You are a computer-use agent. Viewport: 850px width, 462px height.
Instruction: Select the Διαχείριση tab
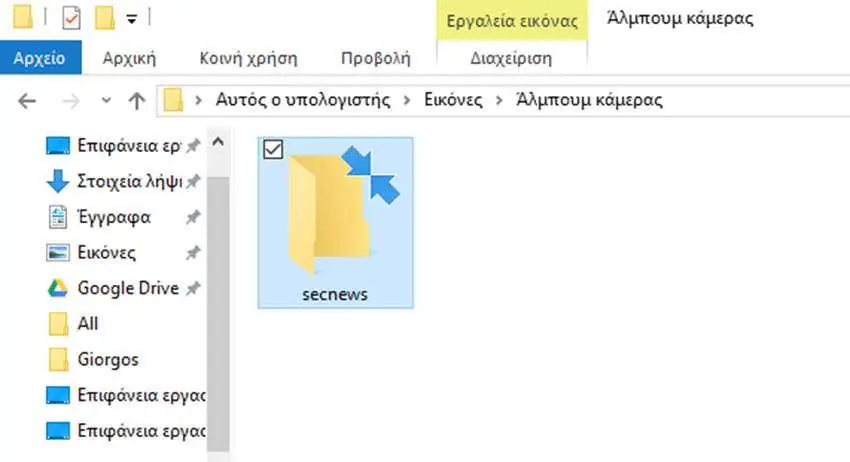[x=511, y=58]
